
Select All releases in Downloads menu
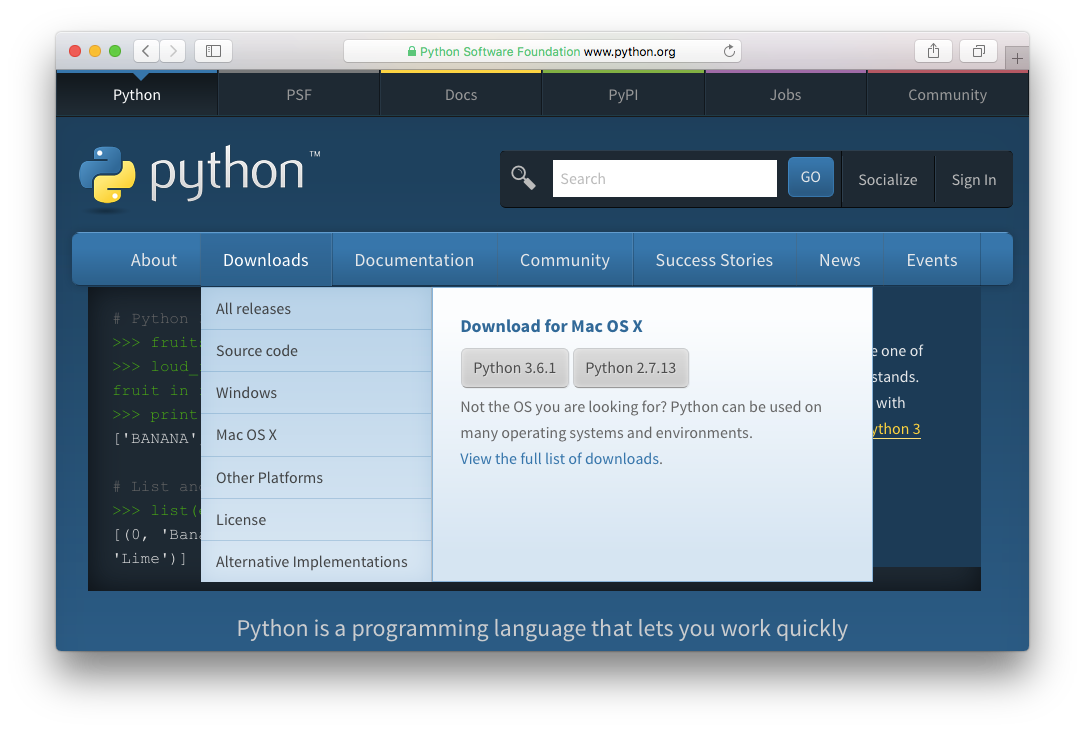tap(316, 309)
